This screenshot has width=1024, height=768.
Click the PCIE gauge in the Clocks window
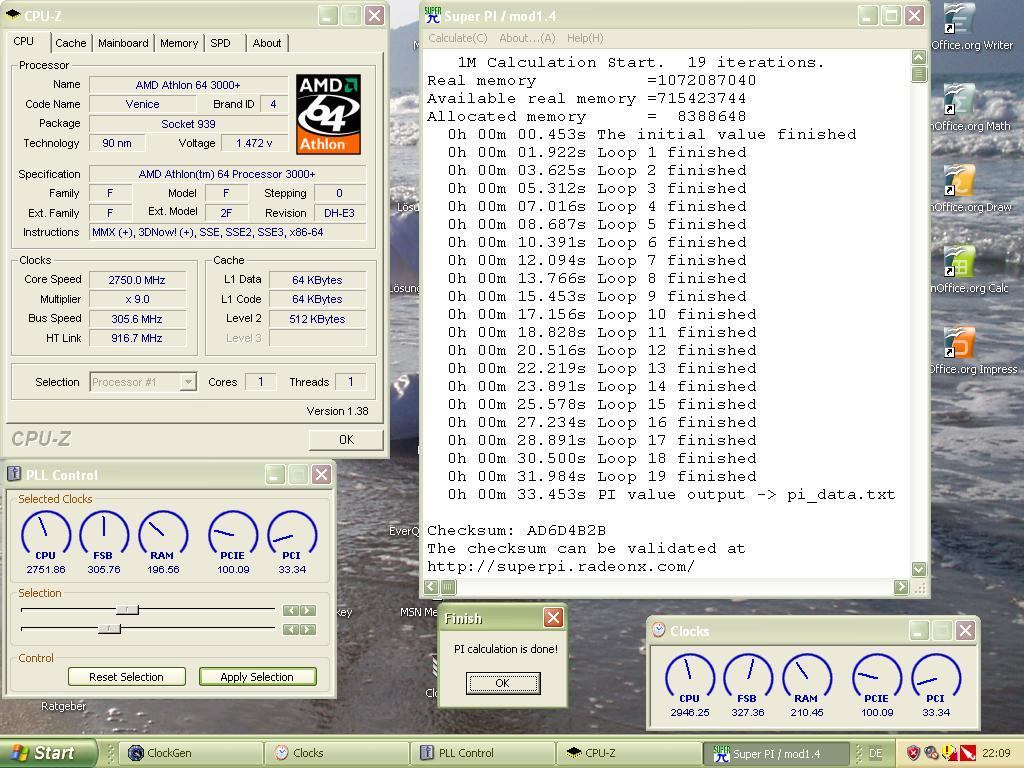(x=877, y=685)
